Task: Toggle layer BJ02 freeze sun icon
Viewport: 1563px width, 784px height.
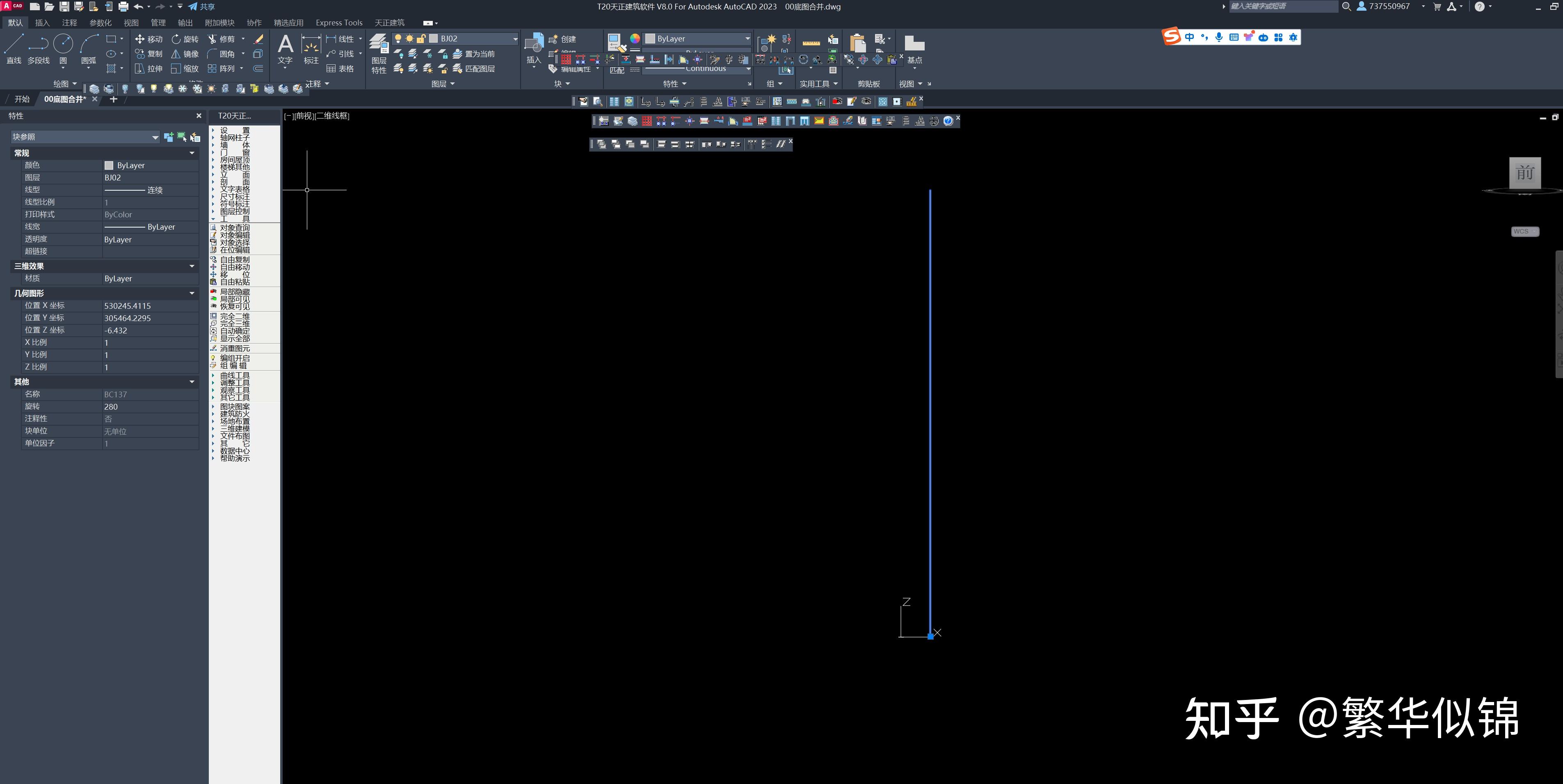Action: coord(409,39)
